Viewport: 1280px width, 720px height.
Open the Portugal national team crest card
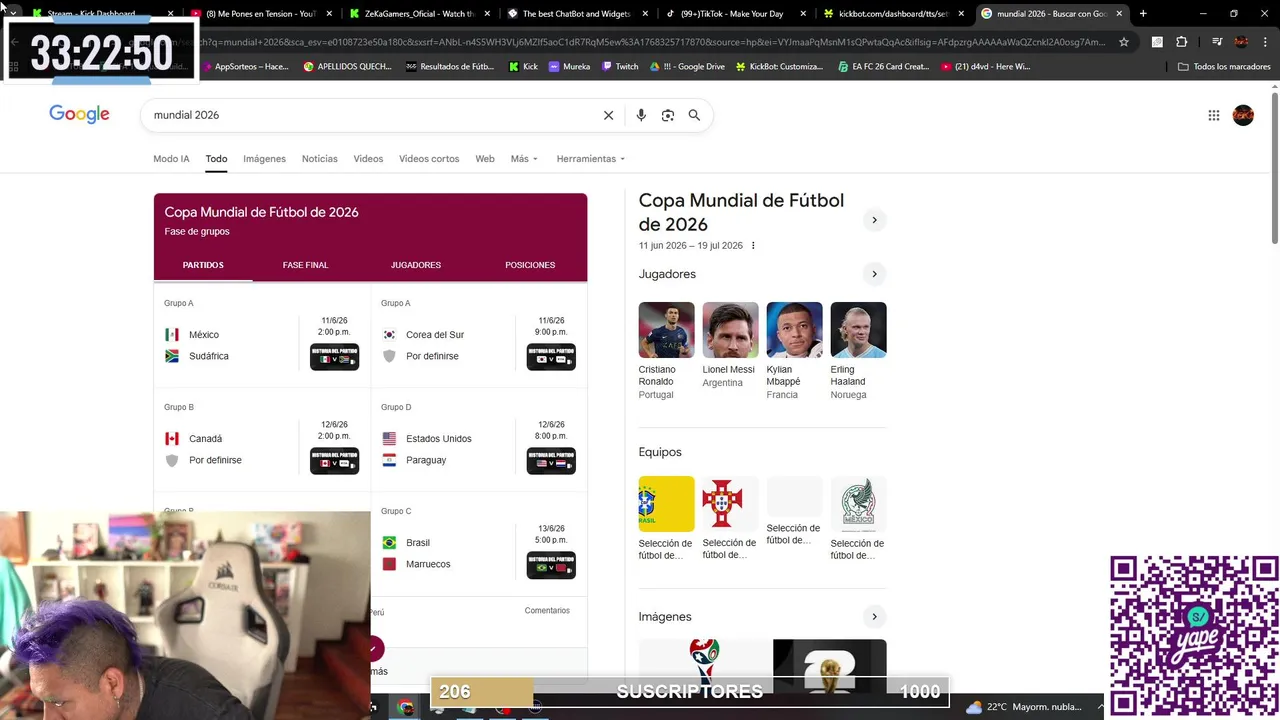click(730, 519)
